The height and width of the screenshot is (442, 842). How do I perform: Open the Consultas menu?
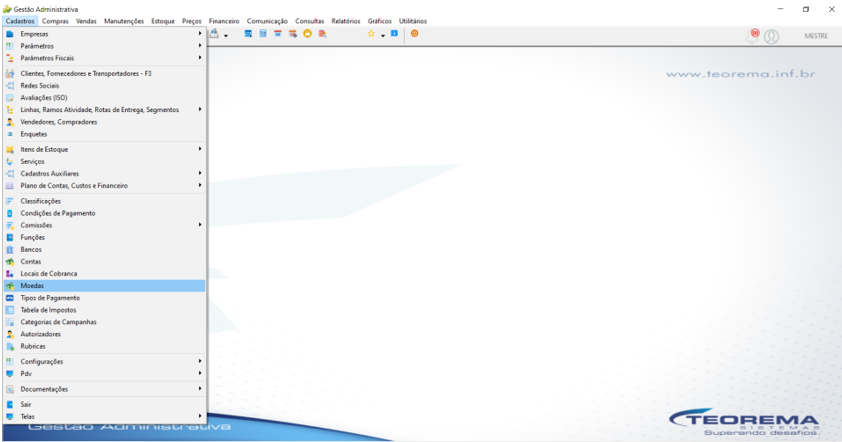point(310,21)
